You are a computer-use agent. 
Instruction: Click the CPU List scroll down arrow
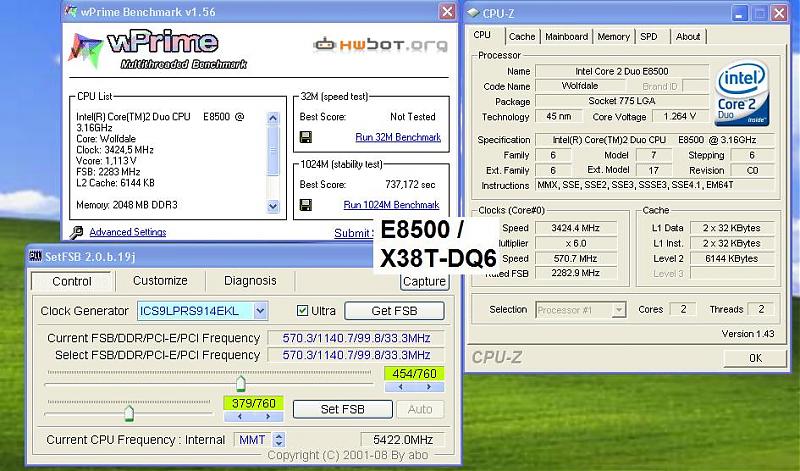(x=273, y=206)
